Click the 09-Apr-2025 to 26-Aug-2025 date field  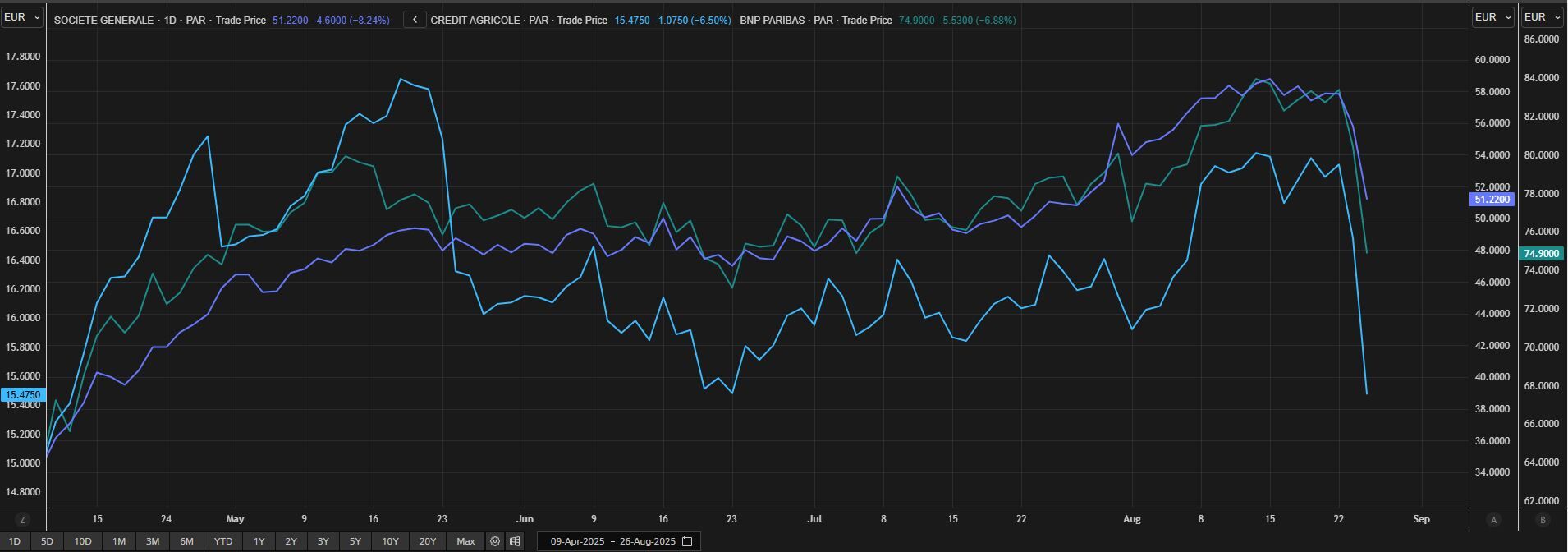pos(618,541)
